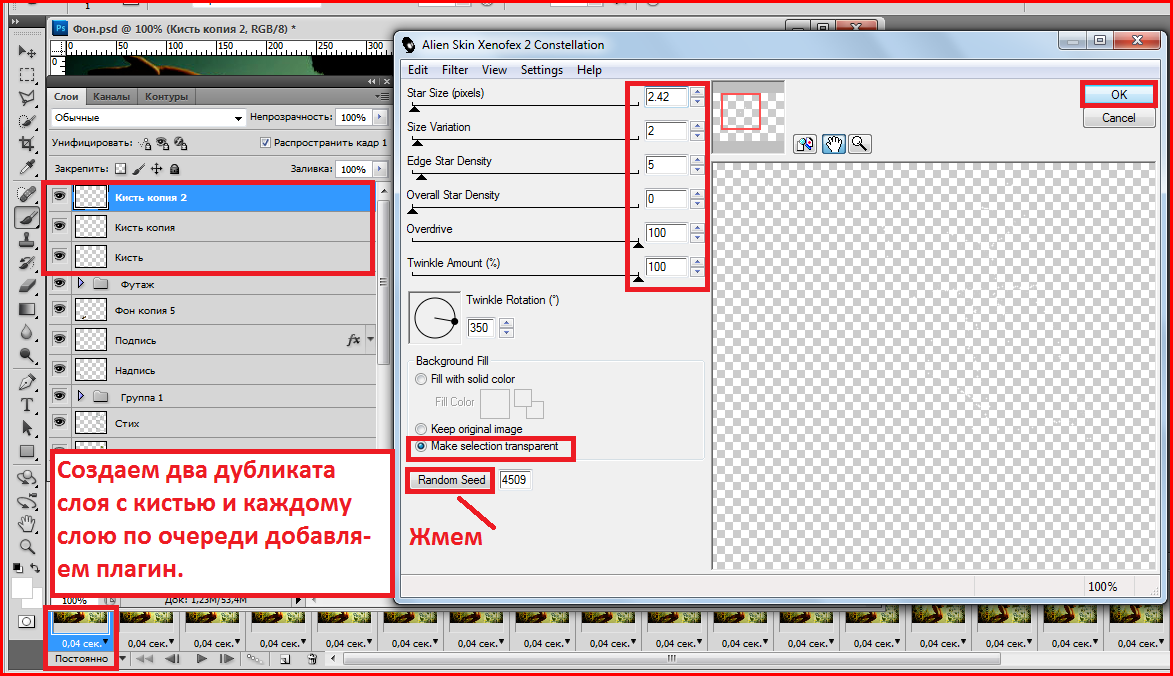The width and height of the screenshot is (1173, 676).
Task: Switch to the Контуры tab
Action: click(x=166, y=96)
